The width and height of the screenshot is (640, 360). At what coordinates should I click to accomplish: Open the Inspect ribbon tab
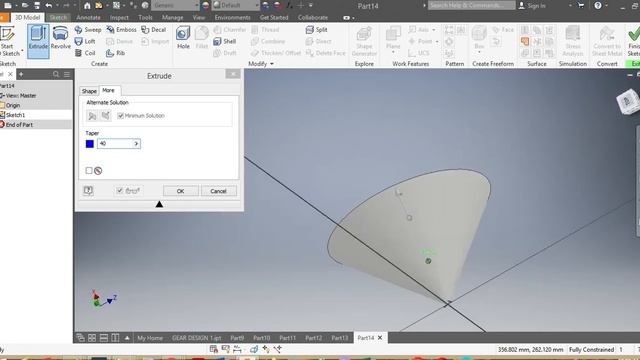point(119,18)
